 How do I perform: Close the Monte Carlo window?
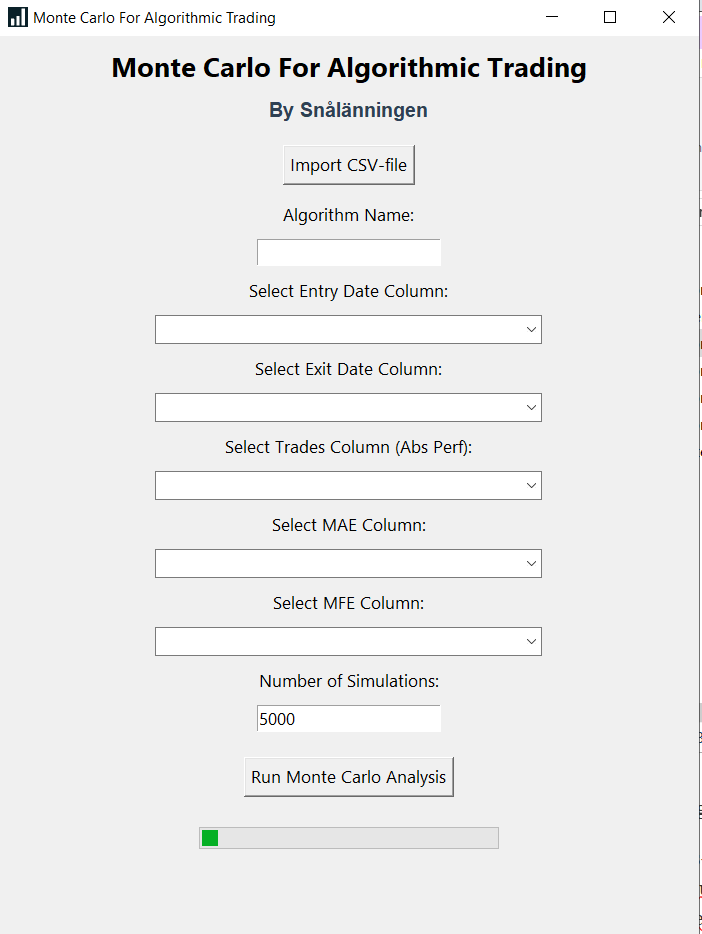[669, 17]
